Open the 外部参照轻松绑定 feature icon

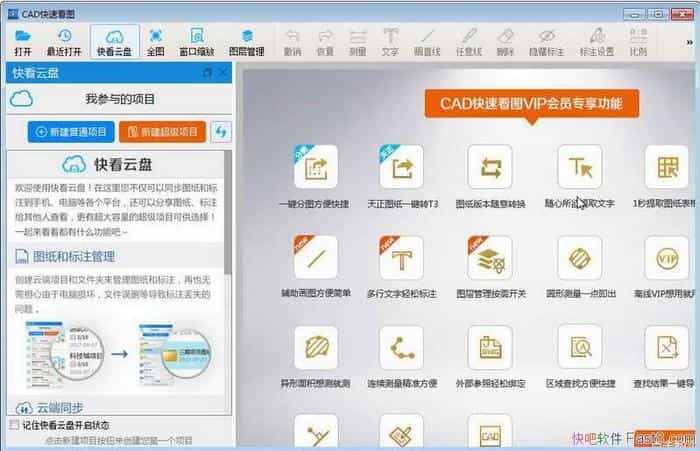pos(490,347)
